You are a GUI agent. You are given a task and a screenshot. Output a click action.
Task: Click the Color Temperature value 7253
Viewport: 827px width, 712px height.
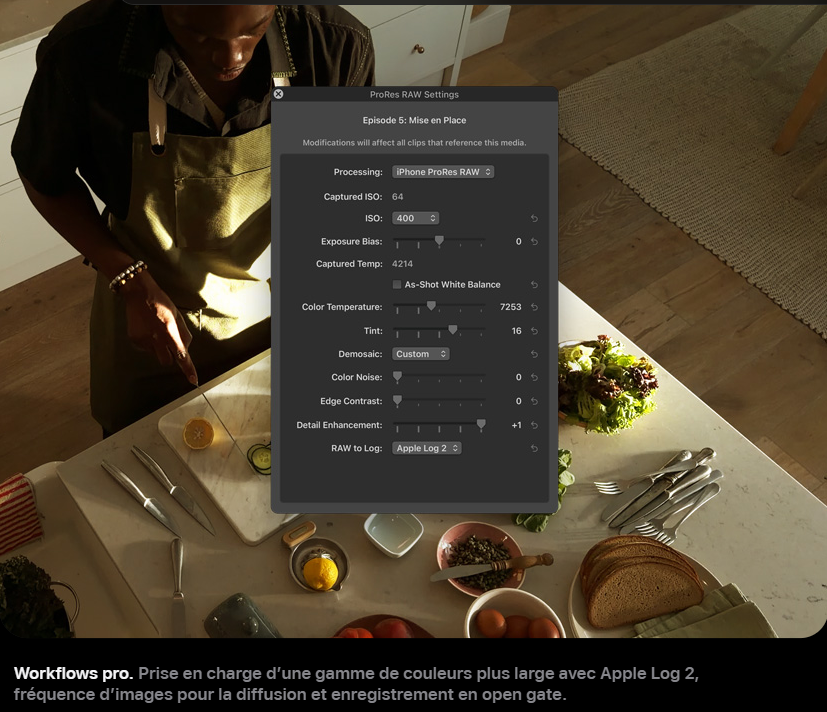511,307
